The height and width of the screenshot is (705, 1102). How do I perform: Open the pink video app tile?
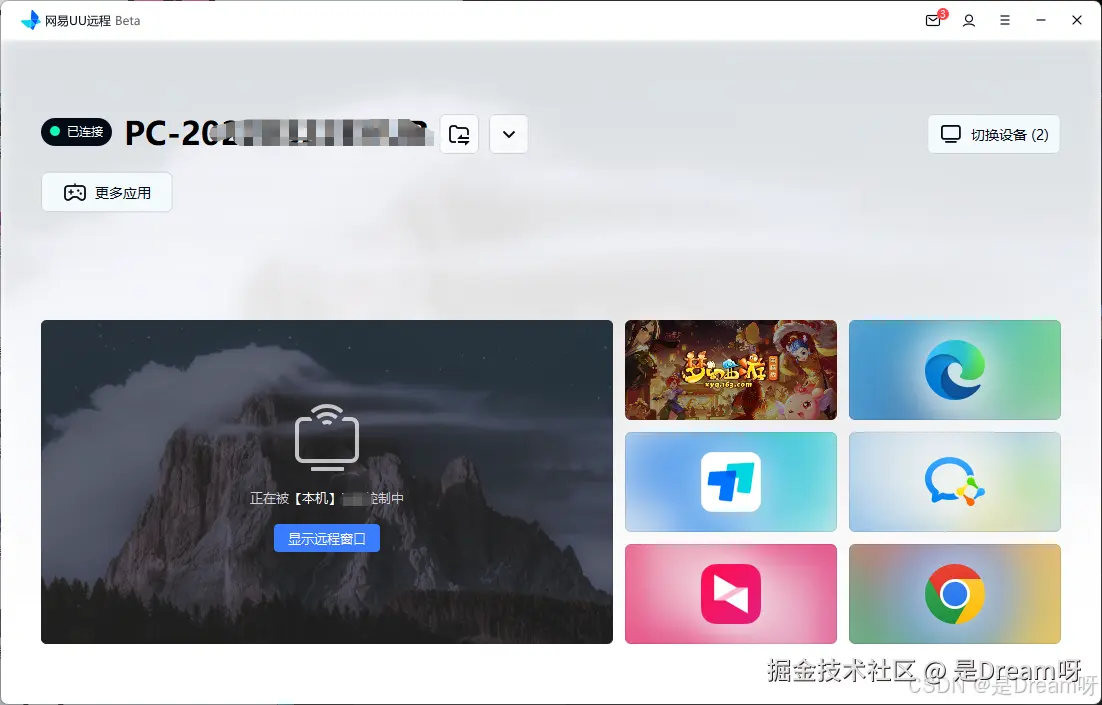coord(730,593)
